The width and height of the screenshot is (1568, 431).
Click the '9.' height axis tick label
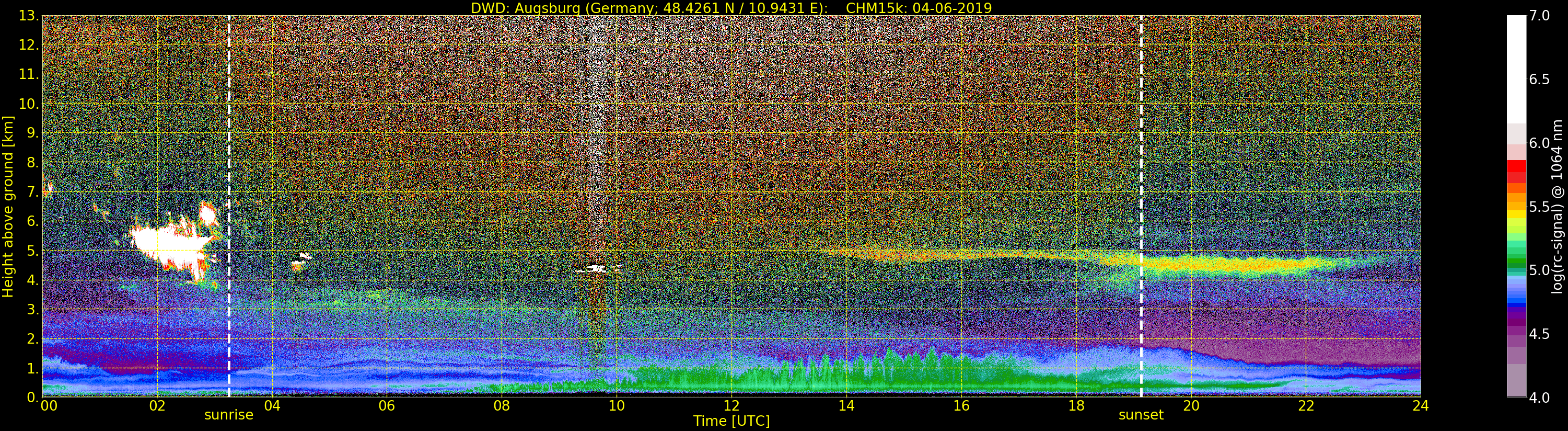coord(33,133)
